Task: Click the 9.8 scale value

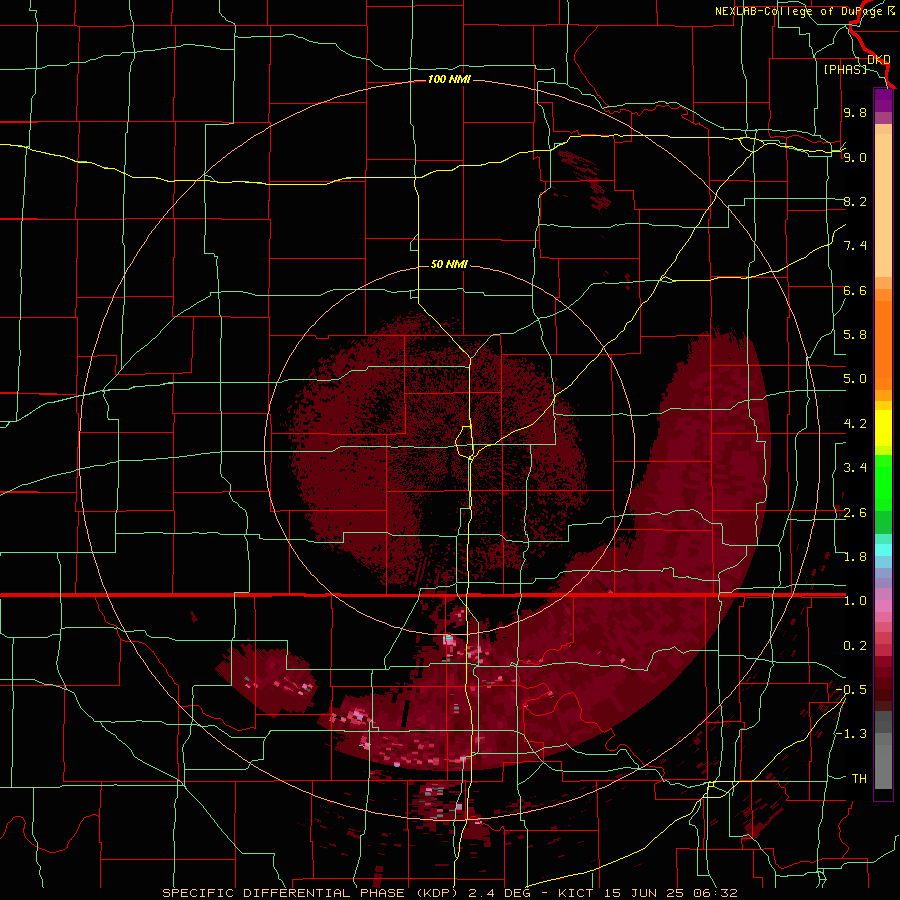Action: [x=855, y=112]
